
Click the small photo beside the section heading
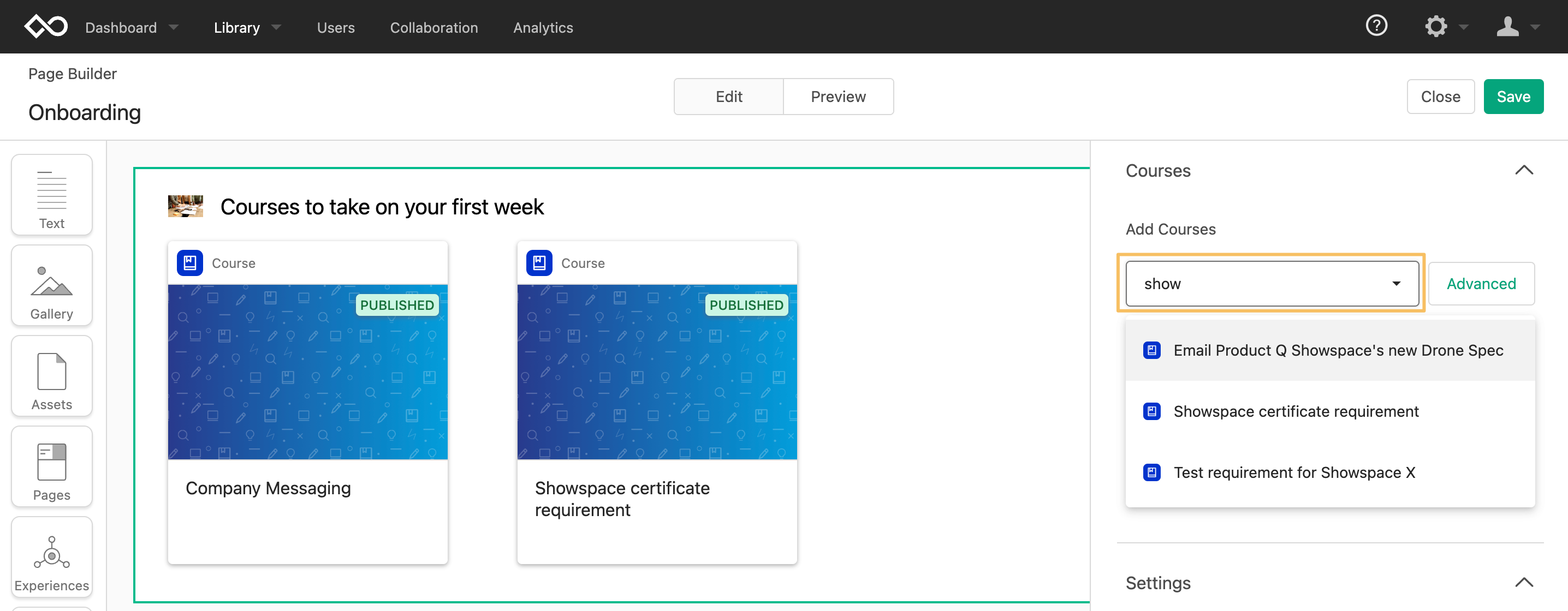click(x=186, y=207)
